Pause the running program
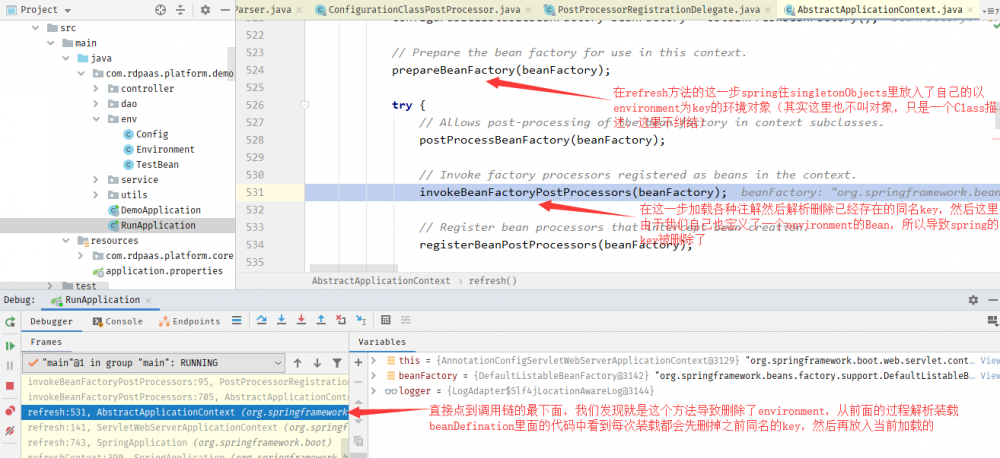 coord(10,366)
